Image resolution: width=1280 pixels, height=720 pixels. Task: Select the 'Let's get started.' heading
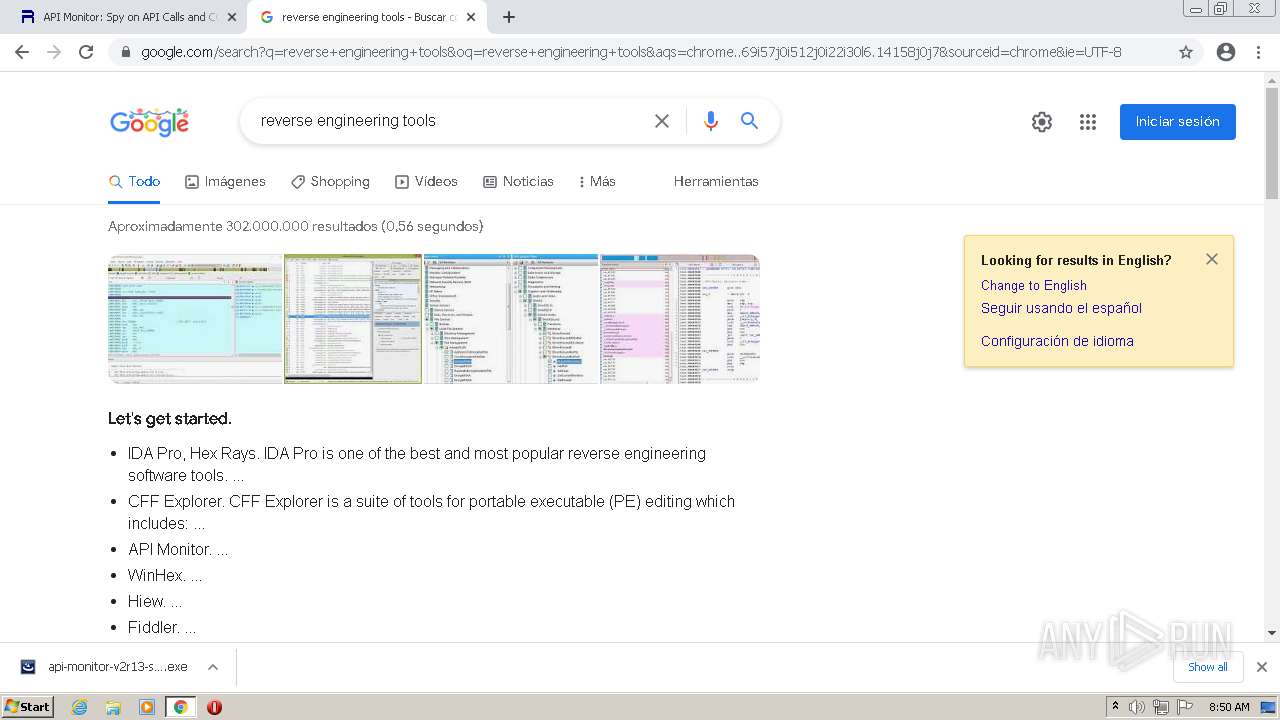coord(170,419)
